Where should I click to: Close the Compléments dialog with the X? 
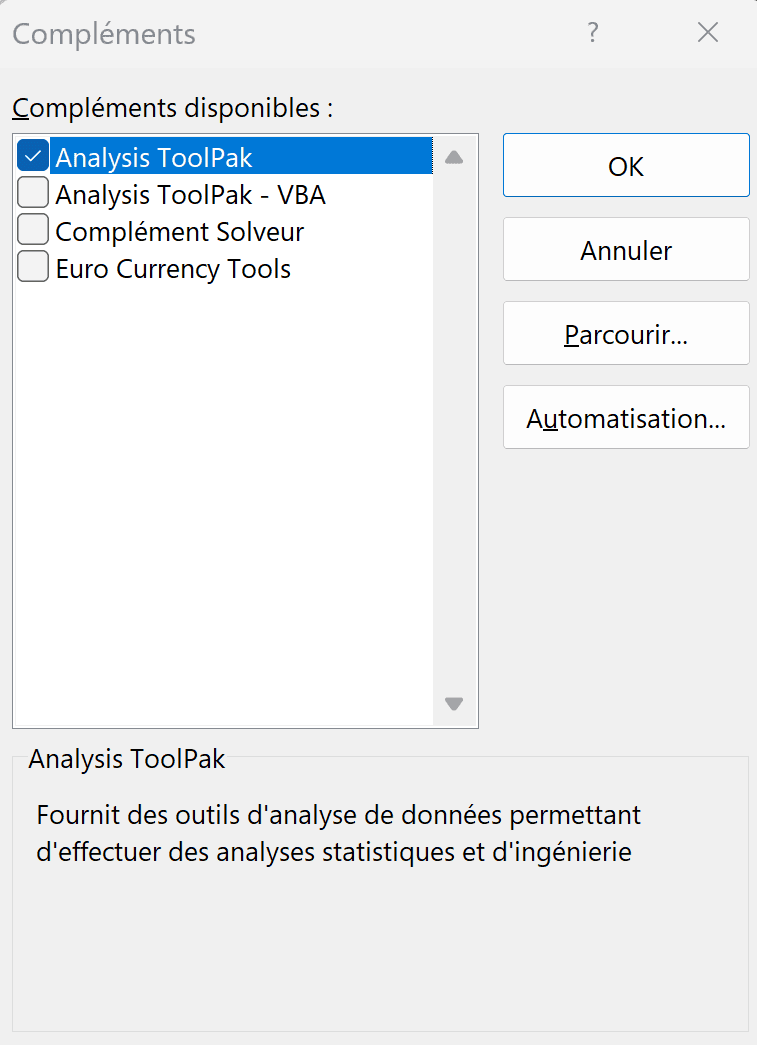tap(708, 33)
